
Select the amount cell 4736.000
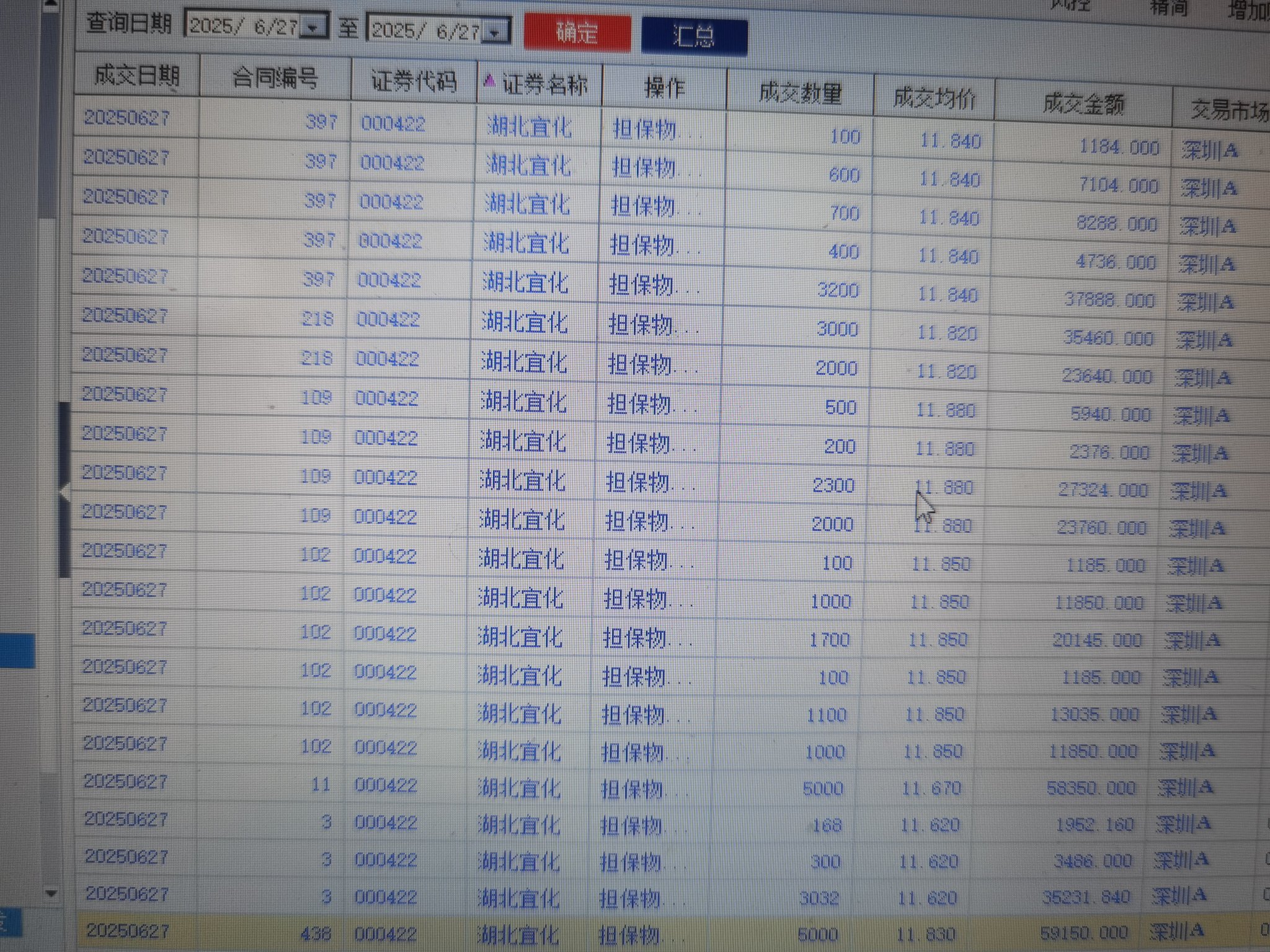pyautogui.click(x=1116, y=262)
